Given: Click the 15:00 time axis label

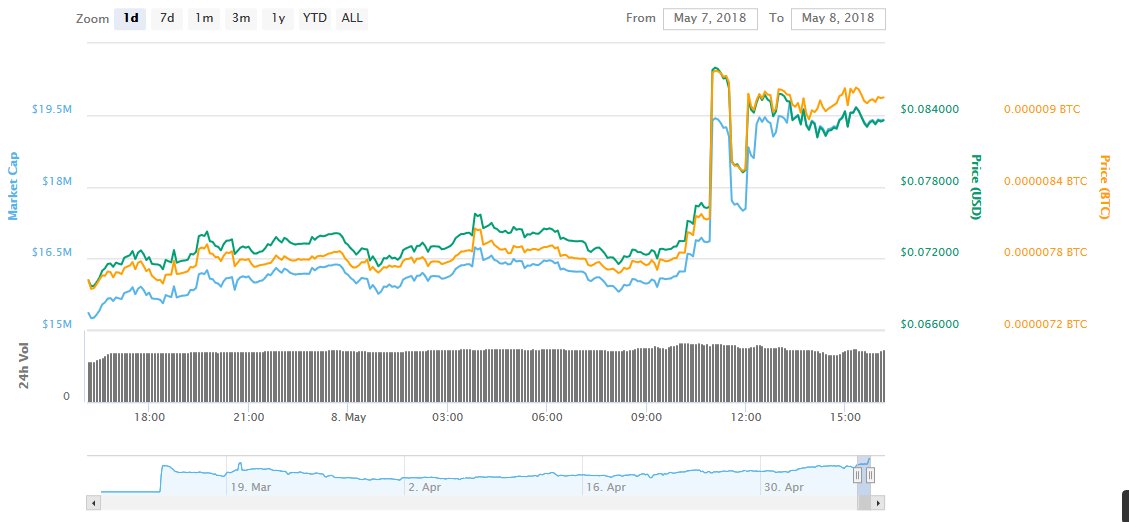Looking at the screenshot, I should coord(845,417).
